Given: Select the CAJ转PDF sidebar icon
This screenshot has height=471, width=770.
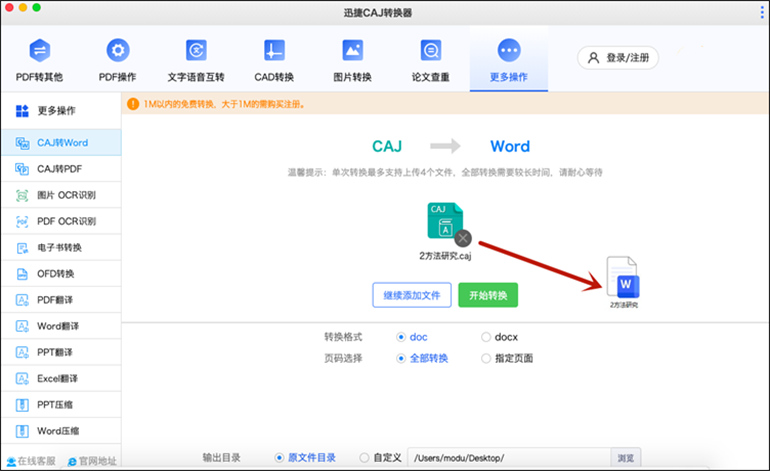Looking at the screenshot, I should tap(22, 169).
